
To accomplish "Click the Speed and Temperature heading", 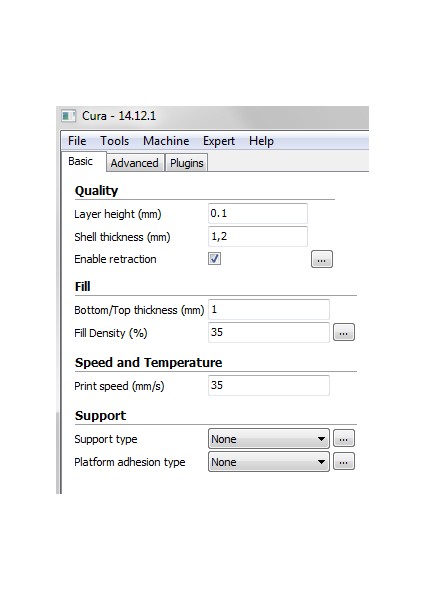I will coord(148,362).
